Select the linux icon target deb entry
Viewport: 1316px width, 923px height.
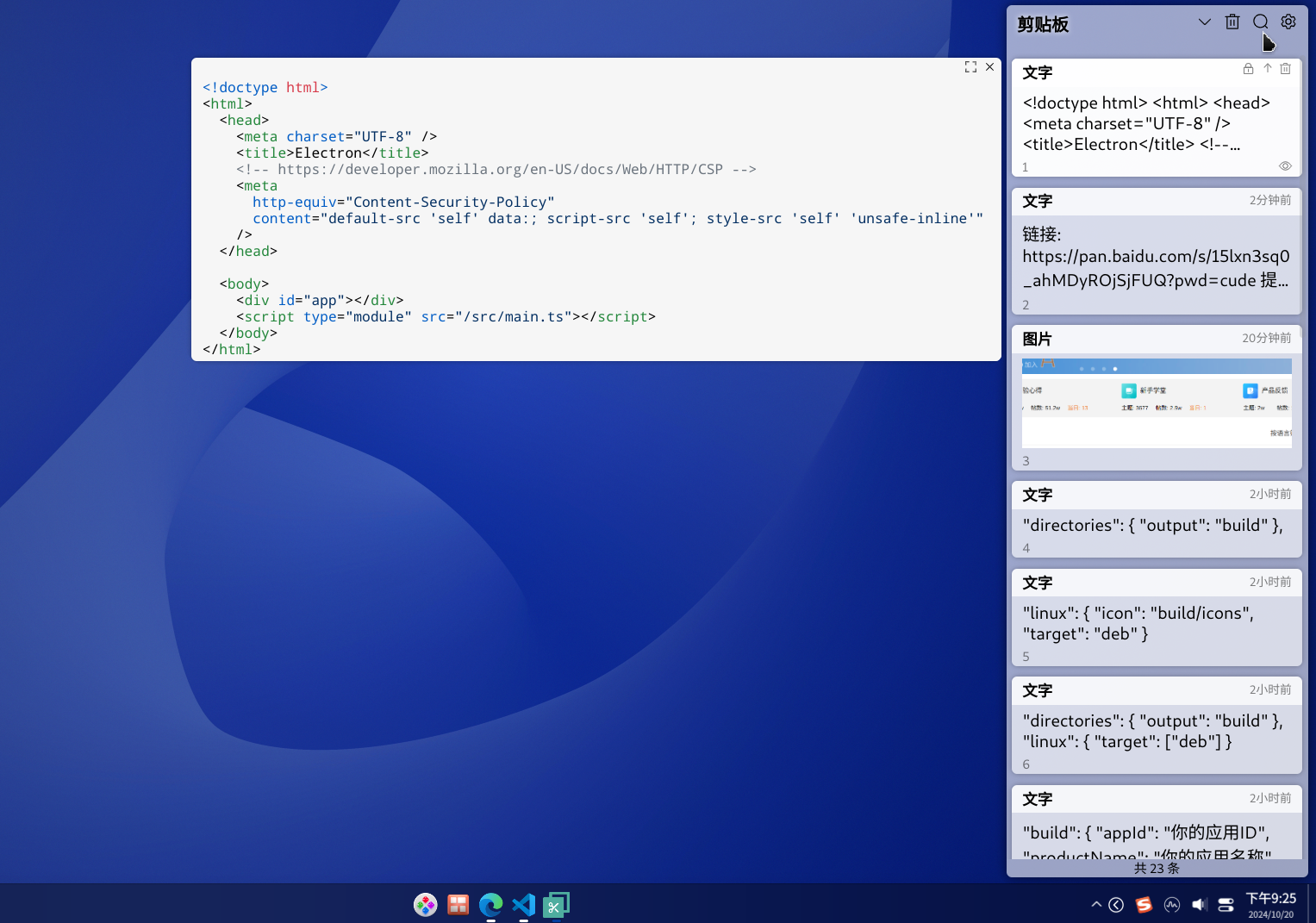1157,617
